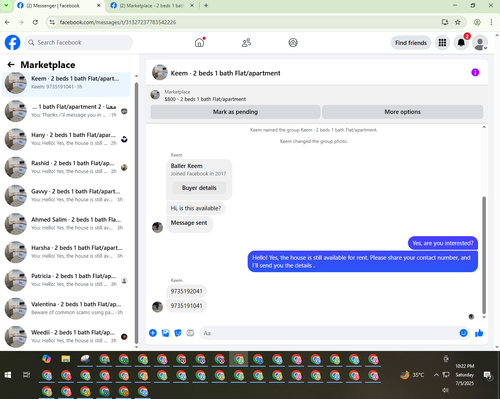
Task: Click the 9735191041 message bubble
Action: (187, 306)
